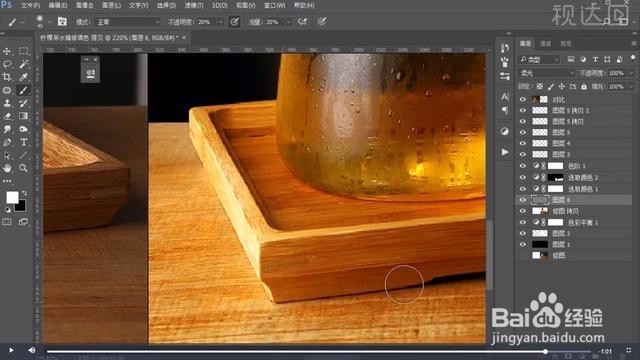Toggle pressure for opacity icon
Image resolution: width=640 pixels, height=360 pixels.
coord(234,22)
